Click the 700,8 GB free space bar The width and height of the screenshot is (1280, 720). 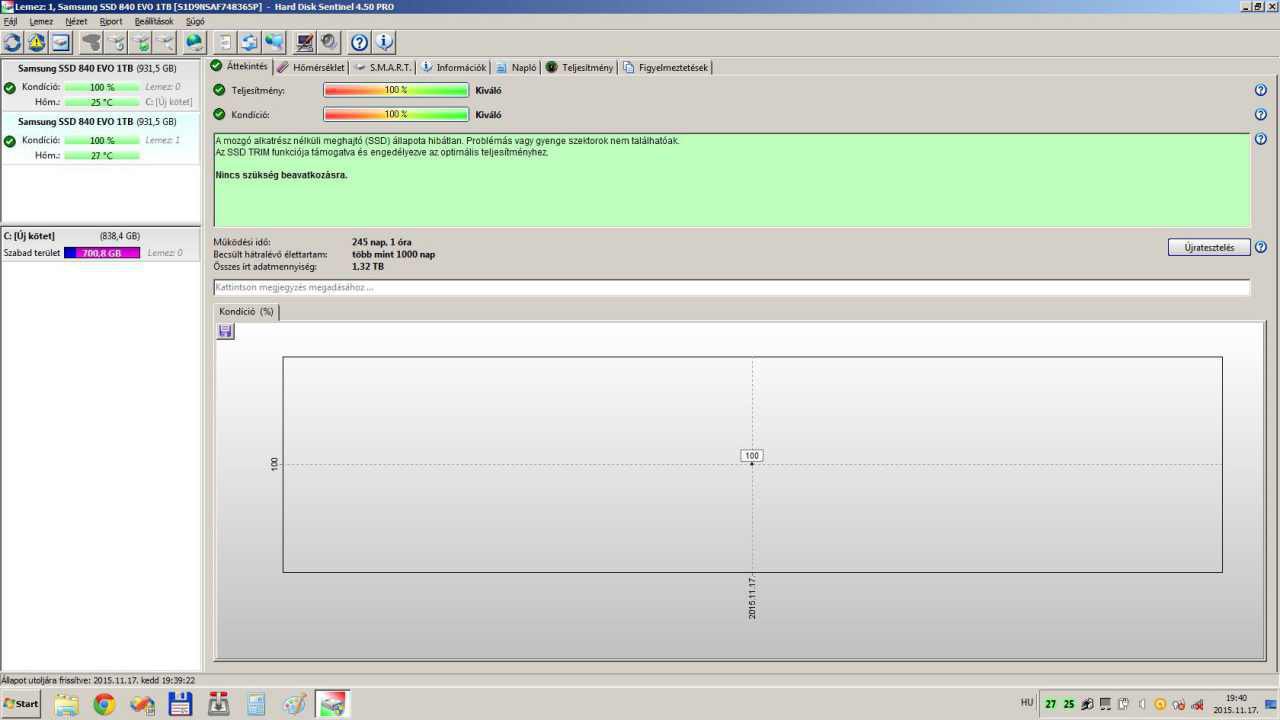pos(102,253)
